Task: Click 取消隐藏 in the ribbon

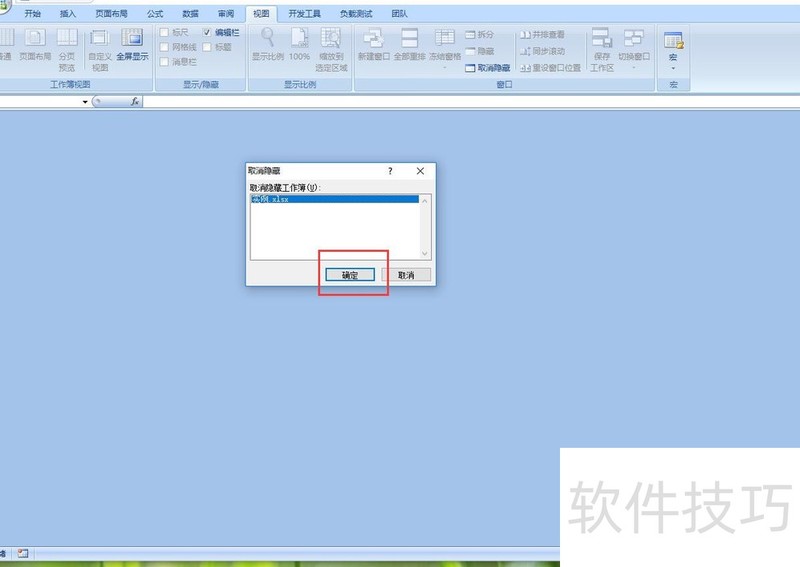Action: pyautogui.click(x=488, y=68)
